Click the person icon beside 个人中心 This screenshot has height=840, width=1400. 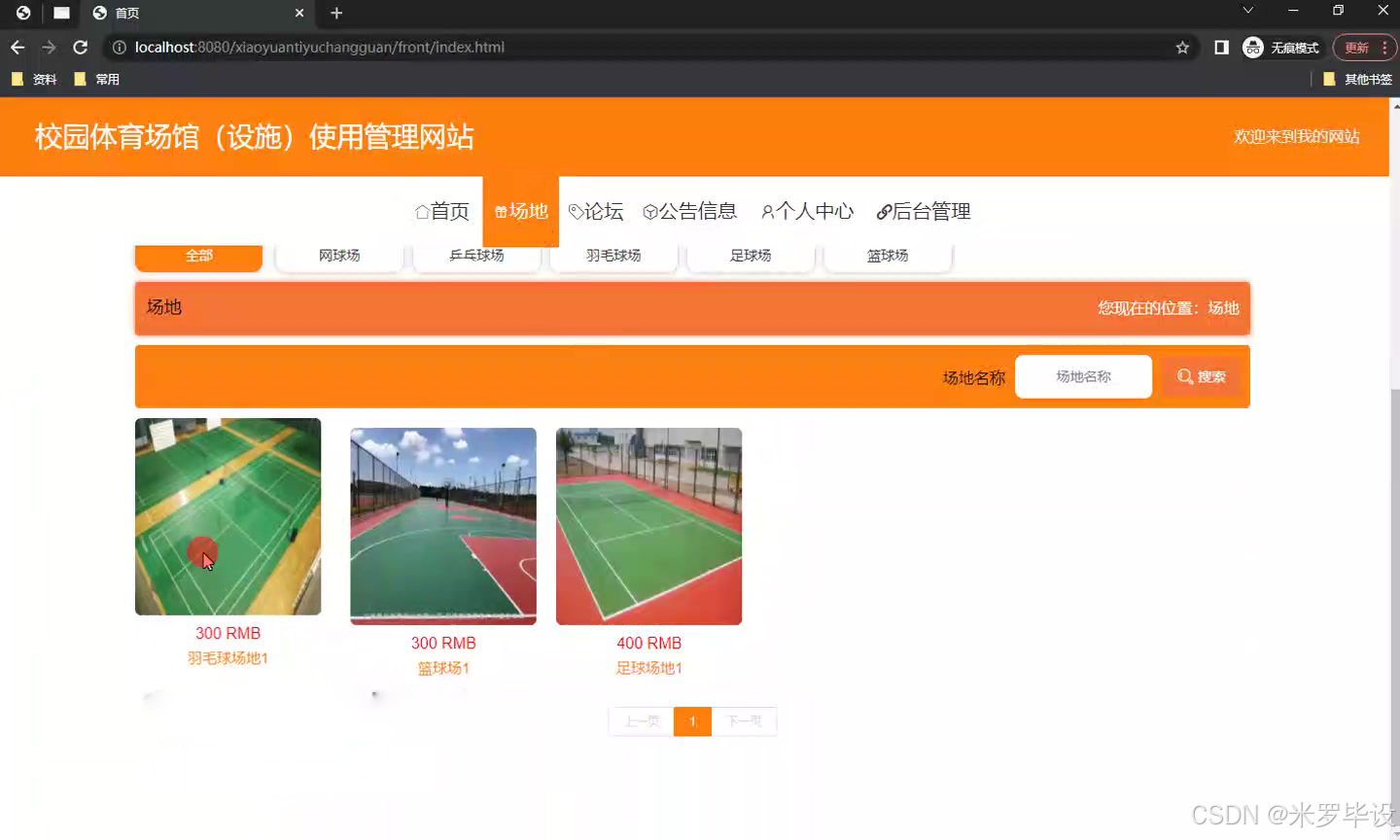[x=768, y=211]
